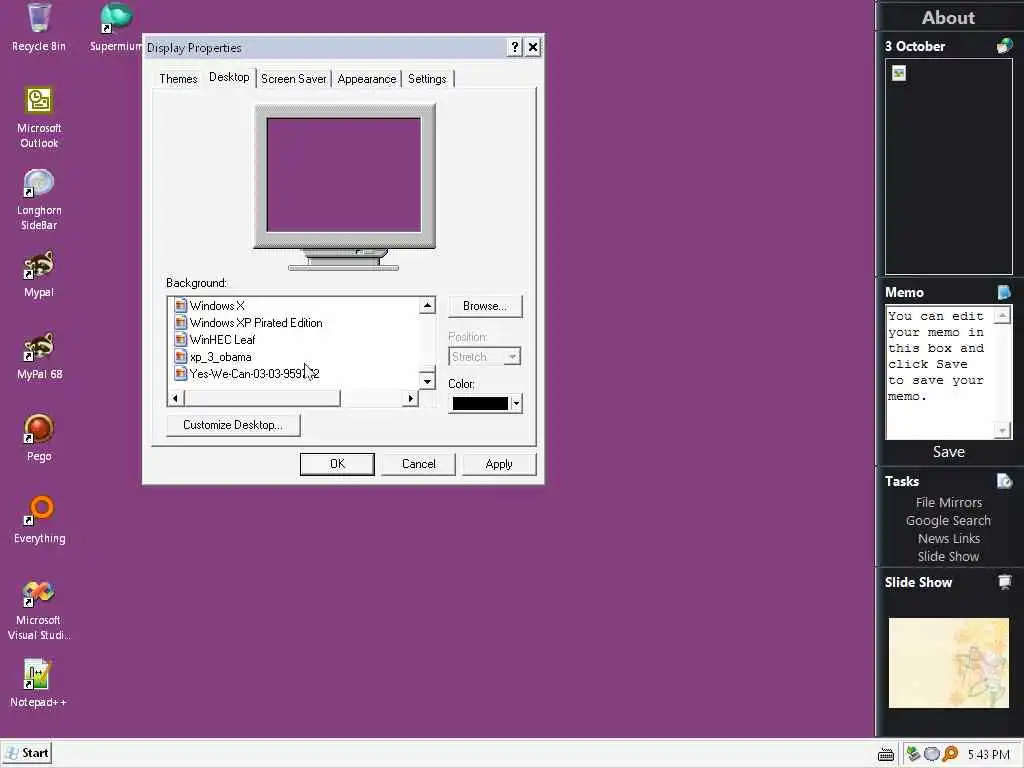Image resolution: width=1024 pixels, height=768 pixels.
Task: Click the small image icon in date panel
Action: click(899, 73)
